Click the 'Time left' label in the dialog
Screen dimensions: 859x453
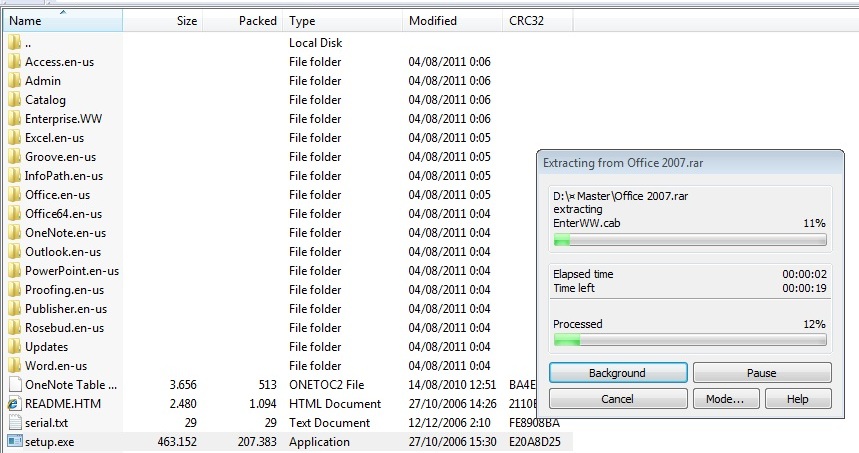pyautogui.click(x=574, y=288)
